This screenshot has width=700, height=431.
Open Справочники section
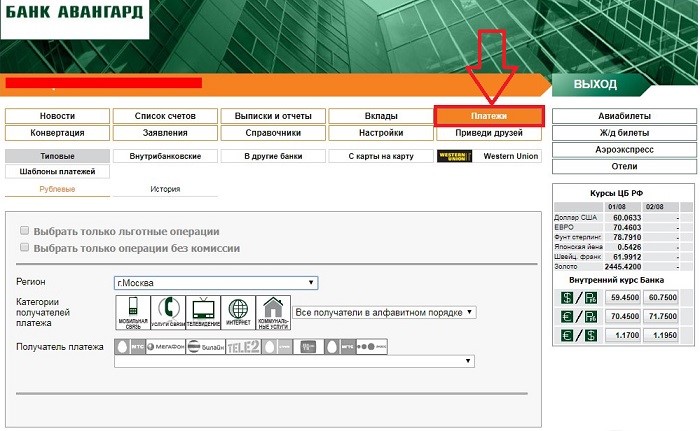[273, 133]
